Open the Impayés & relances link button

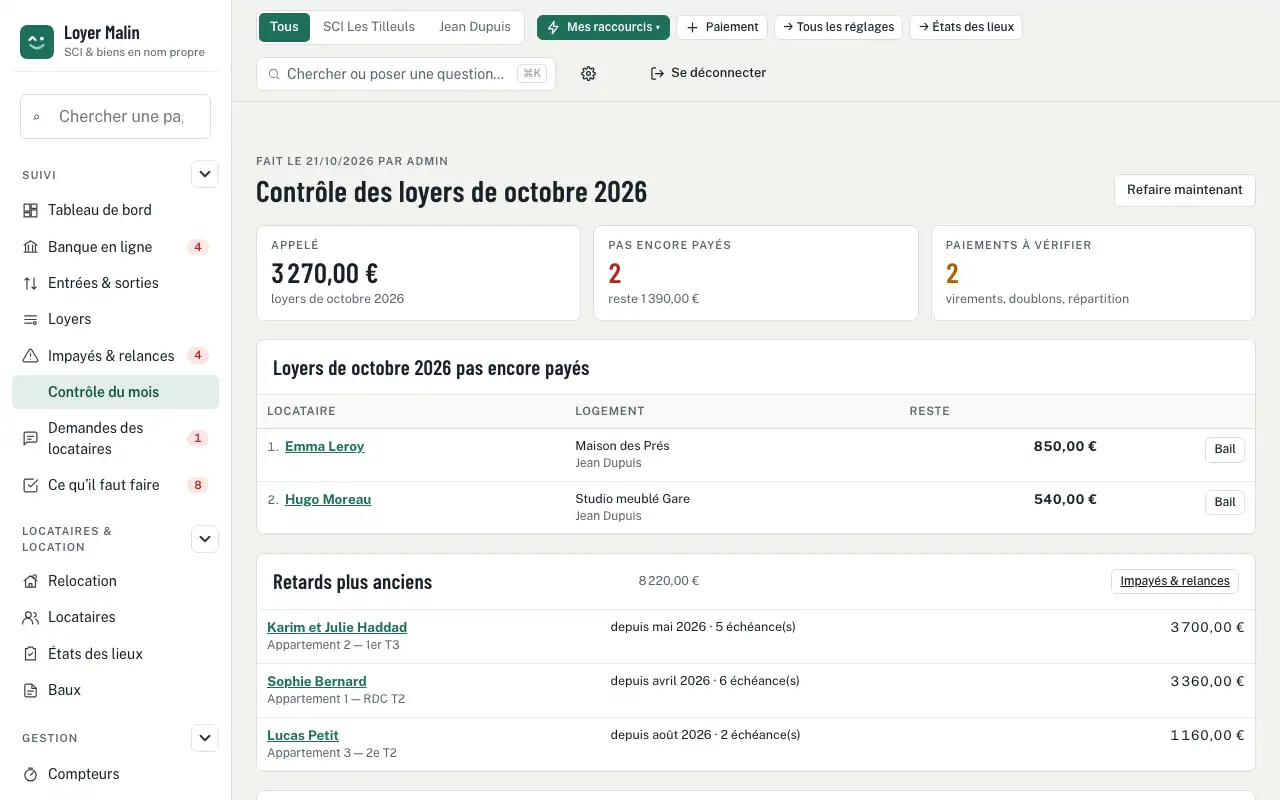1175,581
